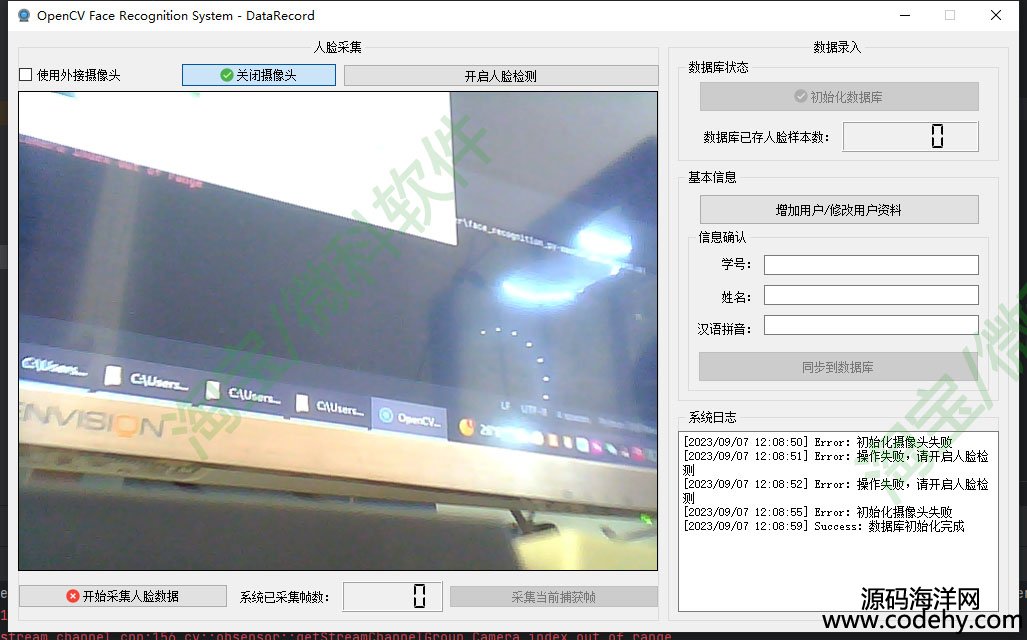1027x640 pixels.
Task: Focus the 学号 input field
Action: click(870, 265)
